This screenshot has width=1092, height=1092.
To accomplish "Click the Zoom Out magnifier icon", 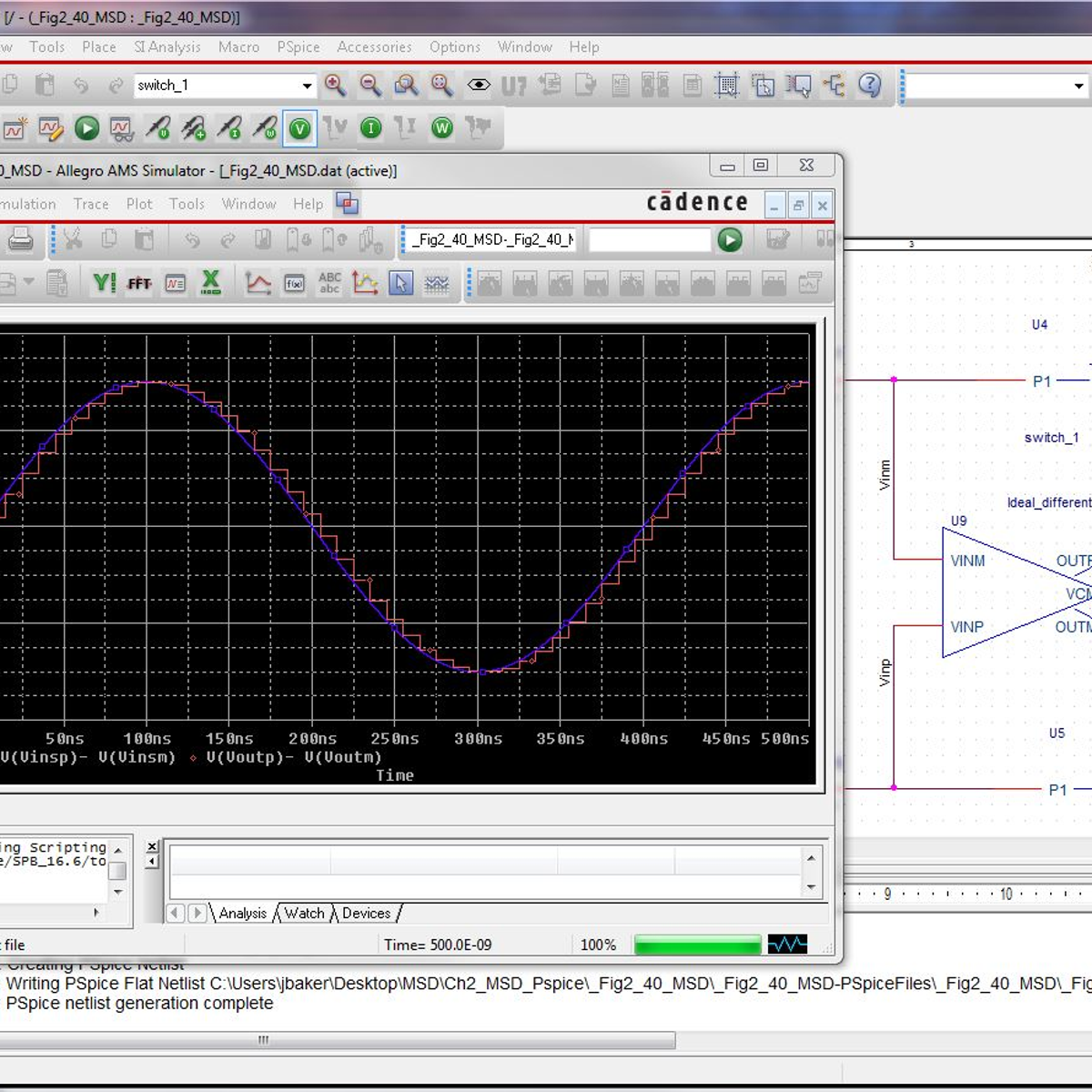I will [370, 86].
